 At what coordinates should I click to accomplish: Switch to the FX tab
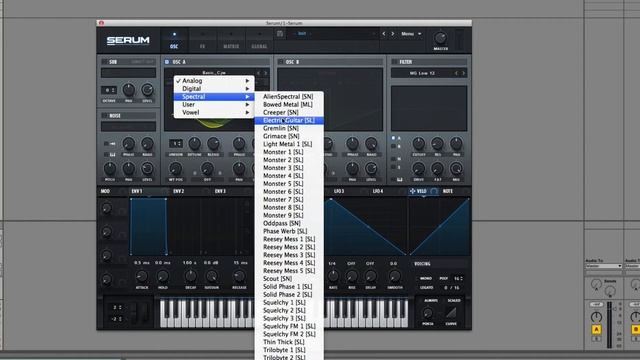[x=202, y=41]
